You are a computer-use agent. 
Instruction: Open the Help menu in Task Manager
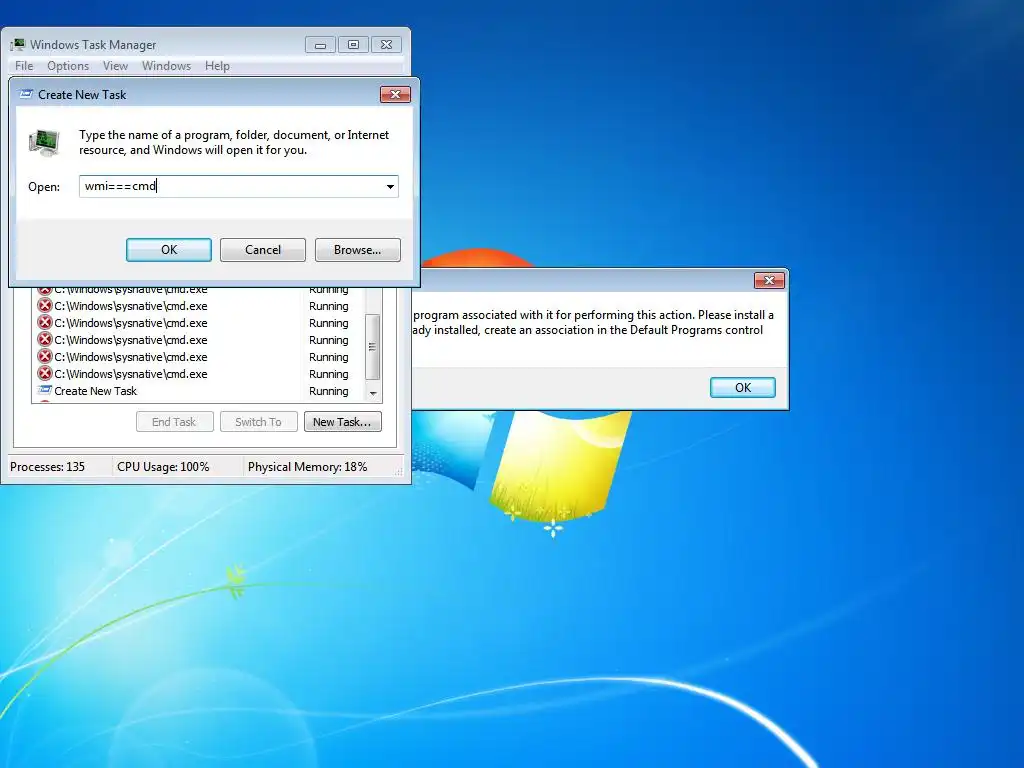pyautogui.click(x=217, y=66)
